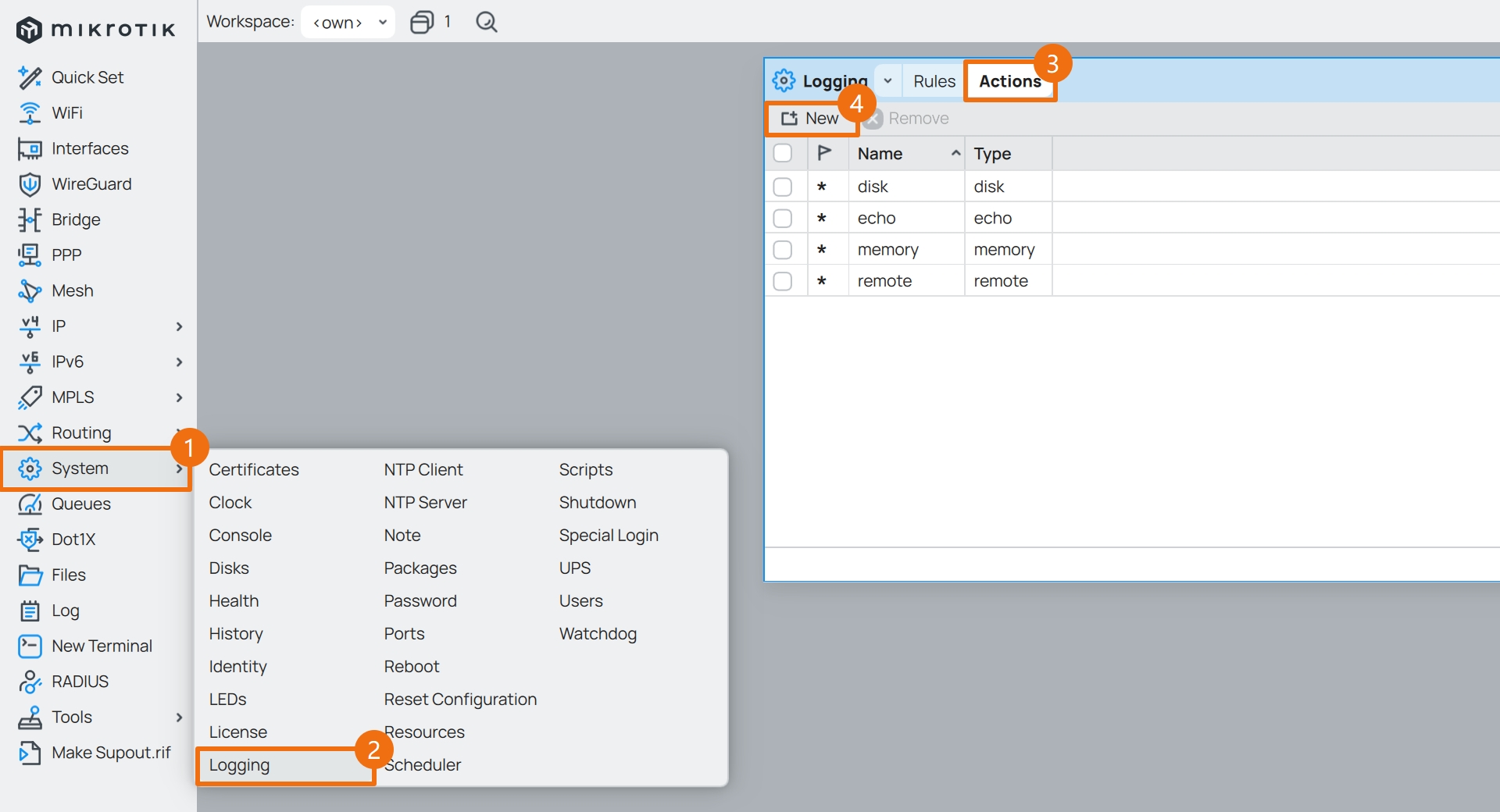
Task: Select Logging from the System submenu
Action: point(239,765)
